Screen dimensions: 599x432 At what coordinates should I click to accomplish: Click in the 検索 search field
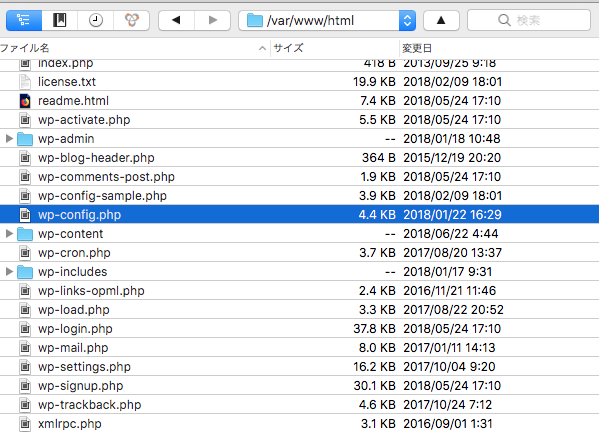529,20
